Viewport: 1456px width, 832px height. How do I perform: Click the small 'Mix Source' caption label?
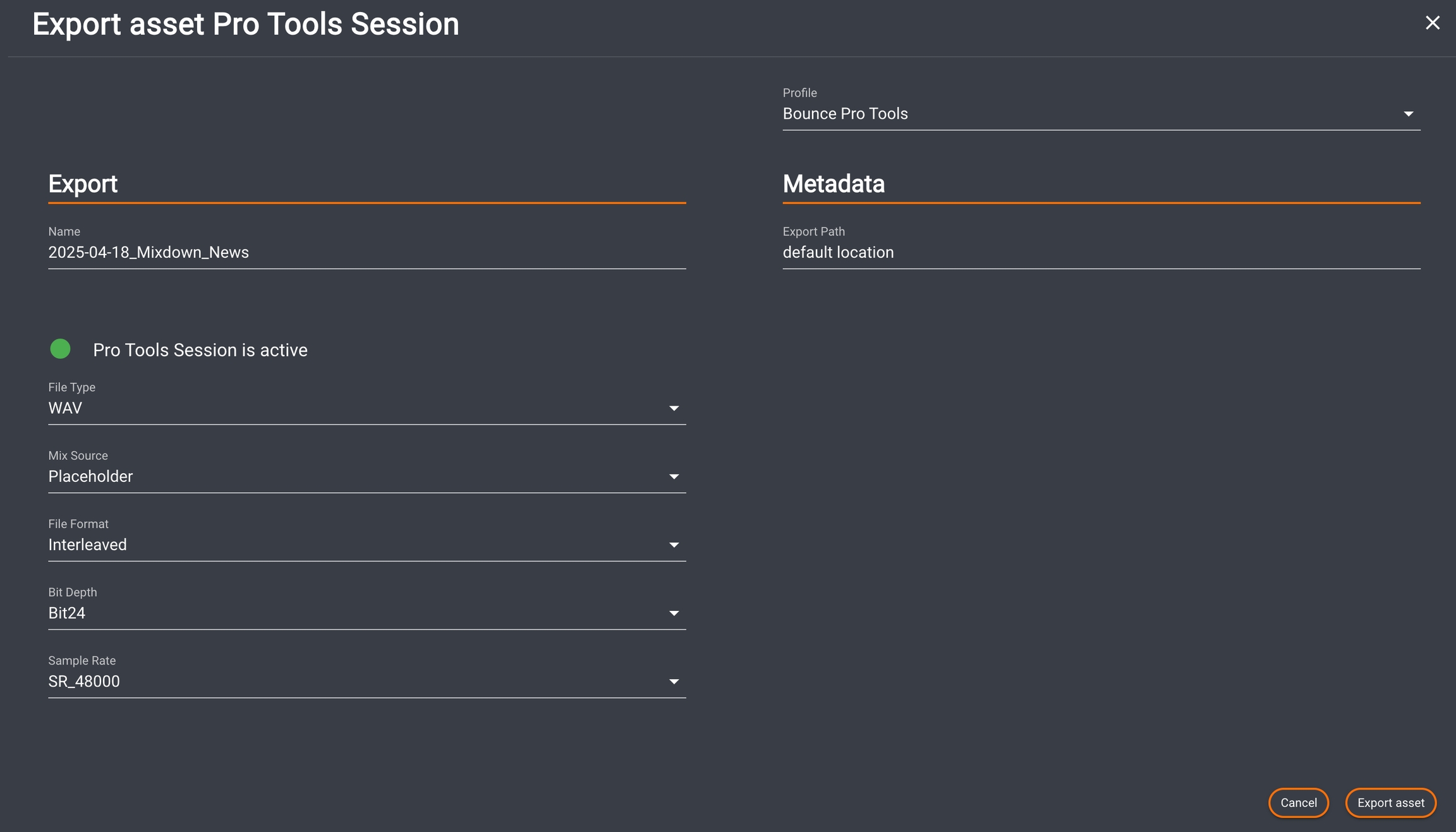click(x=78, y=455)
